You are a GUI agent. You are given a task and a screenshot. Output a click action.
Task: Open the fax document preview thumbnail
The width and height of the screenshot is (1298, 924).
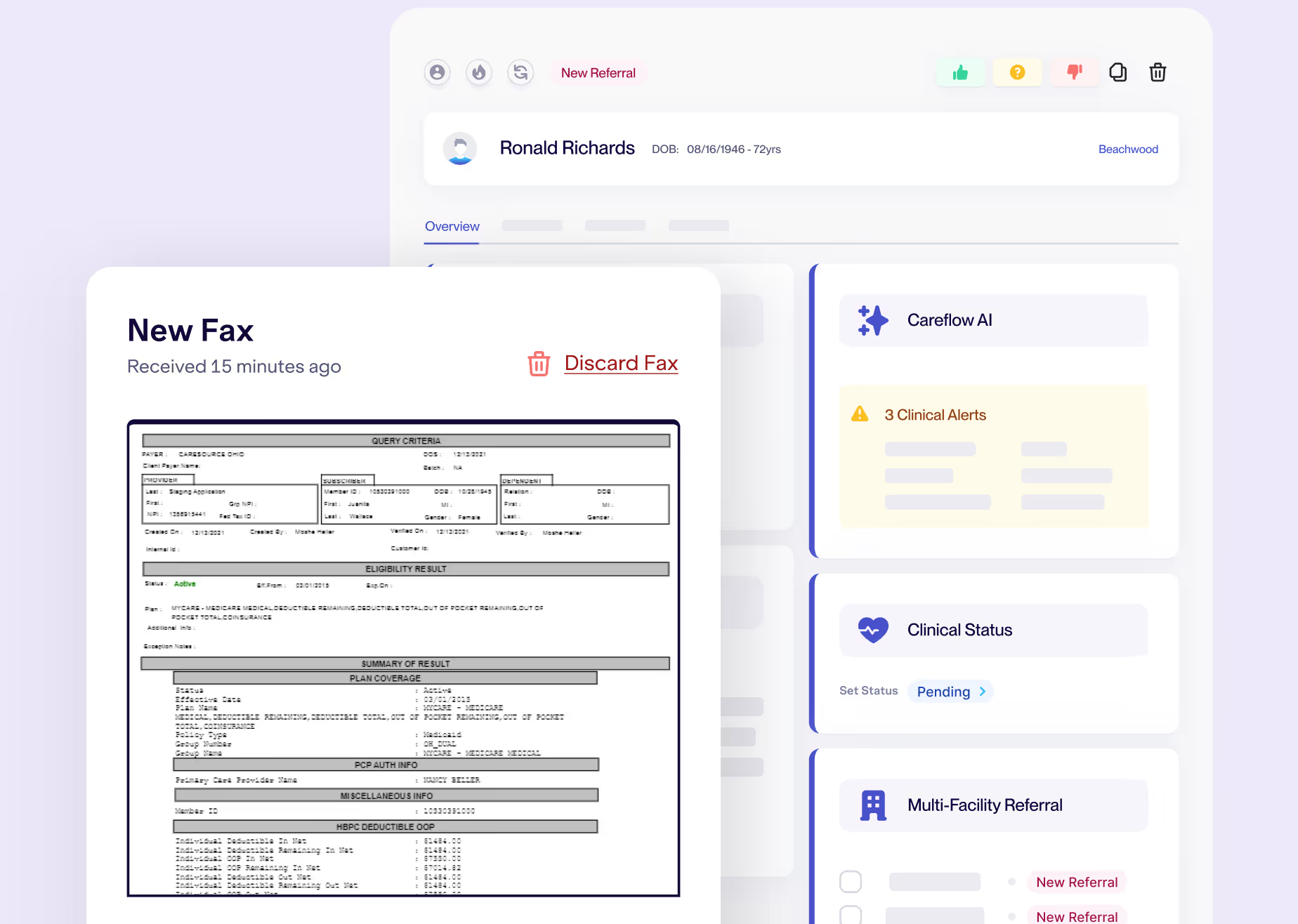pyautogui.click(x=403, y=658)
